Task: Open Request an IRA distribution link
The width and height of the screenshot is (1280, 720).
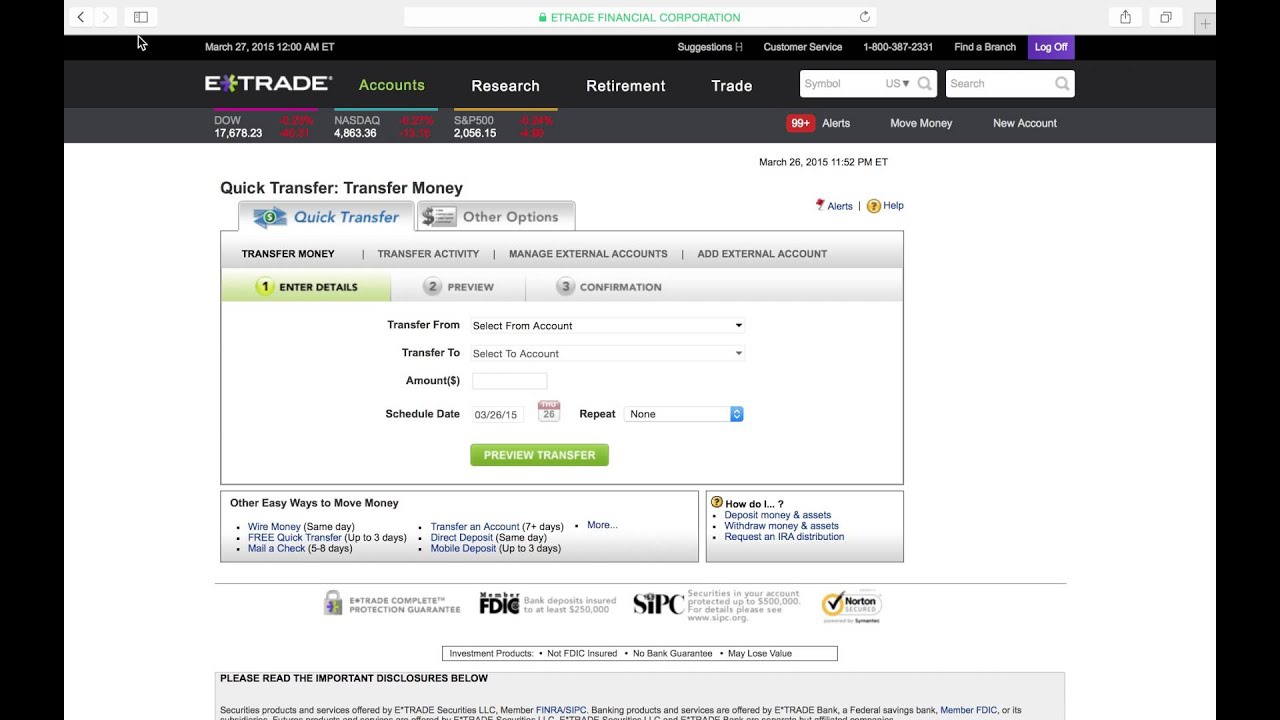Action: coord(784,537)
